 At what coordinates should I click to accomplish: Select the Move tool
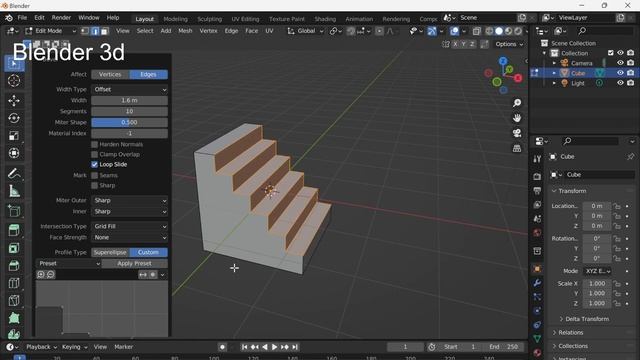(14, 100)
